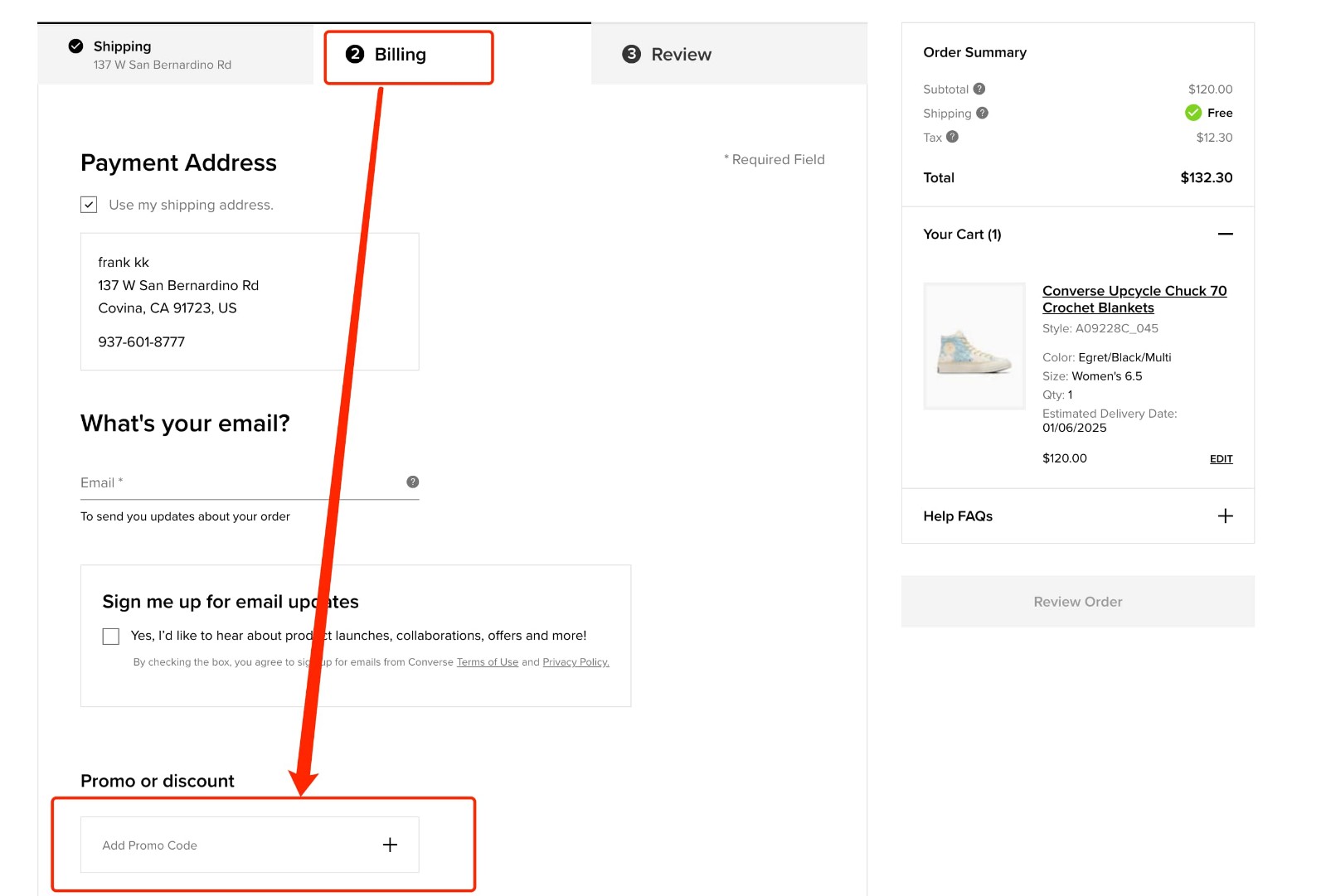Click the phone number 937-601-8777
This screenshot has width=1326, height=896.
141,341
